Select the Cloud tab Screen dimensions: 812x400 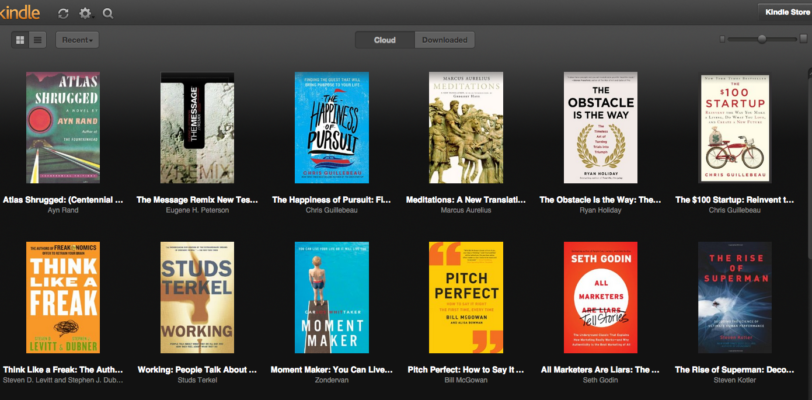pyautogui.click(x=385, y=40)
